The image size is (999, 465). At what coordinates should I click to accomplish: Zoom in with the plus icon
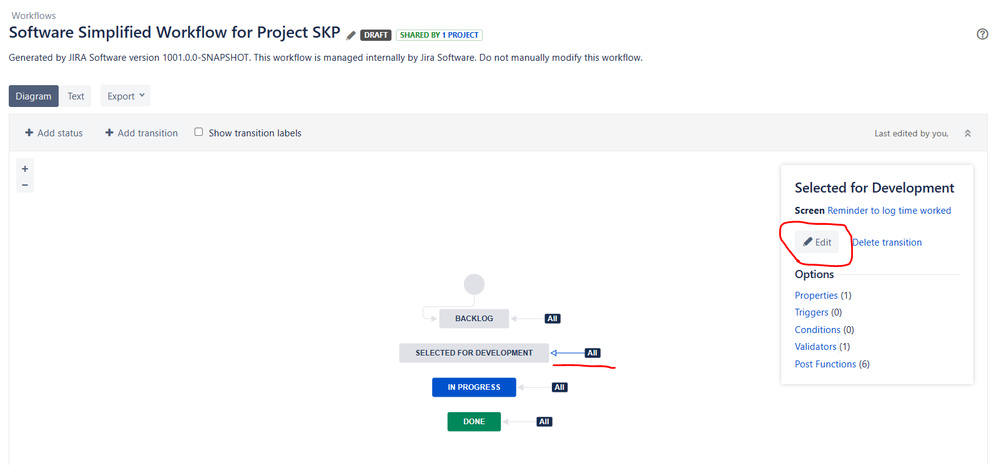[x=25, y=169]
